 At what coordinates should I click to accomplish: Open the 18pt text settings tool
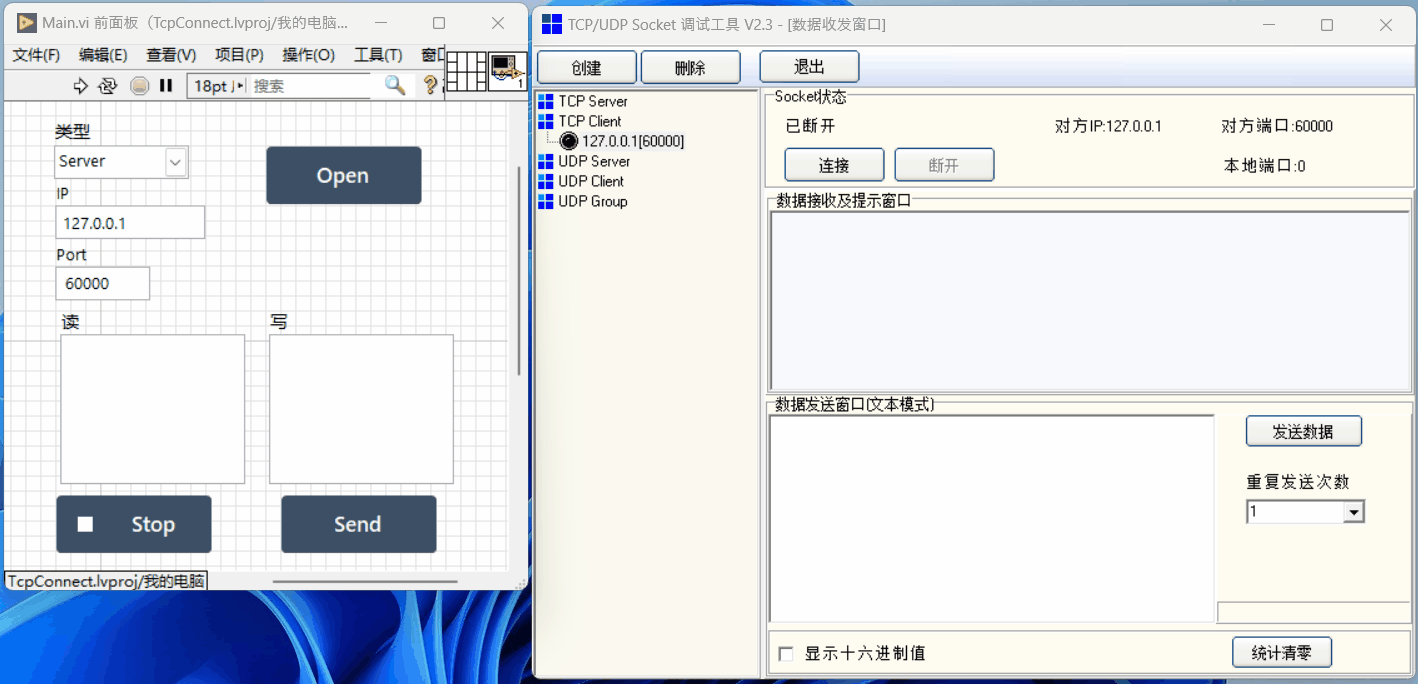[x=212, y=85]
